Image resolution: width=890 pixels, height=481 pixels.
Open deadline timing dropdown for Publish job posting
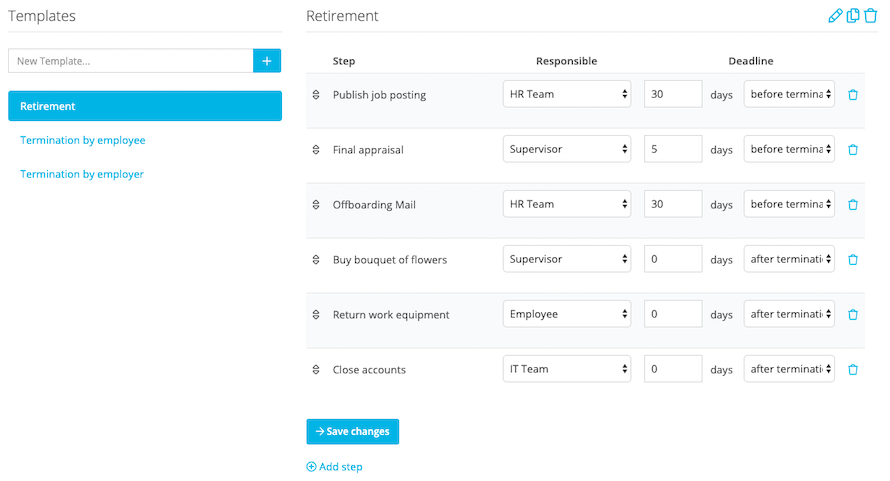click(789, 94)
